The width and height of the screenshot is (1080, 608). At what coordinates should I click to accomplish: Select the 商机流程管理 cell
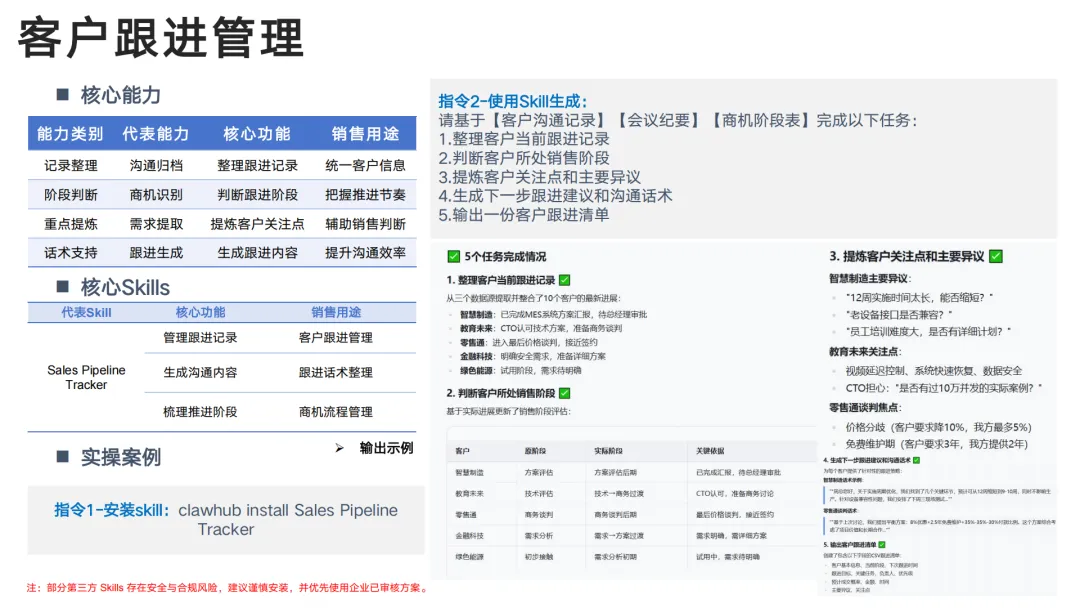[x=335, y=412]
